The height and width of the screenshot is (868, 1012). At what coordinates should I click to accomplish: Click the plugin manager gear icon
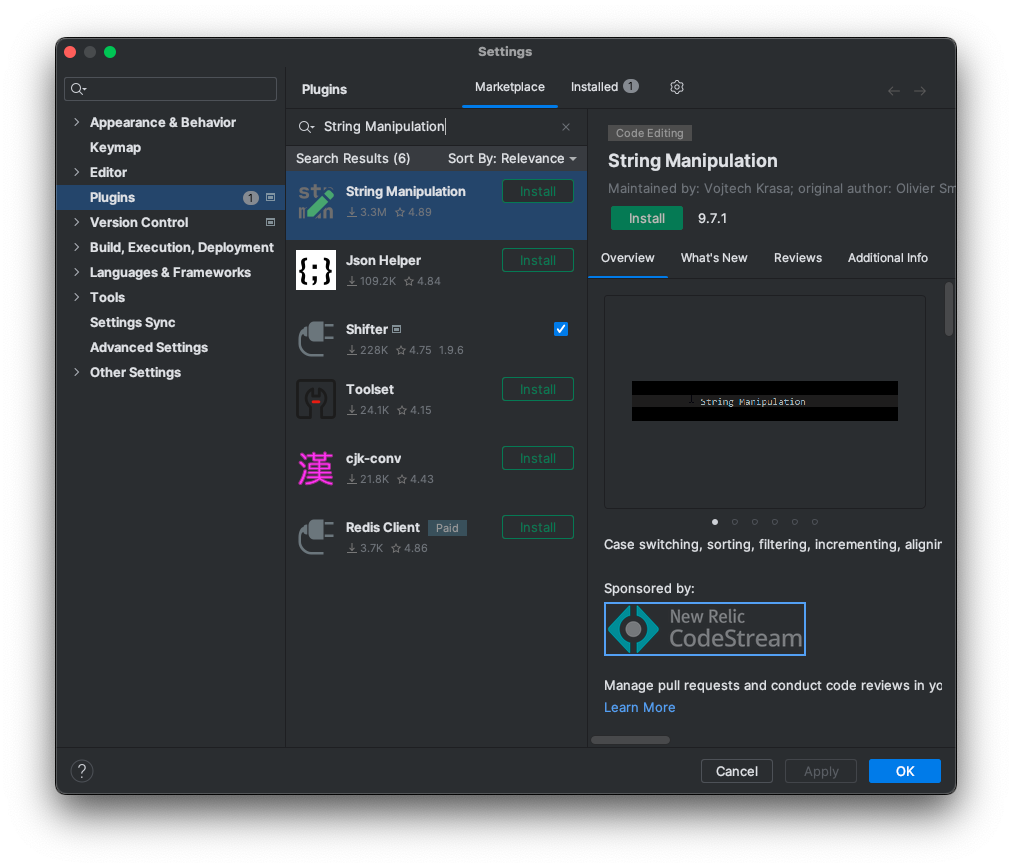pos(676,87)
